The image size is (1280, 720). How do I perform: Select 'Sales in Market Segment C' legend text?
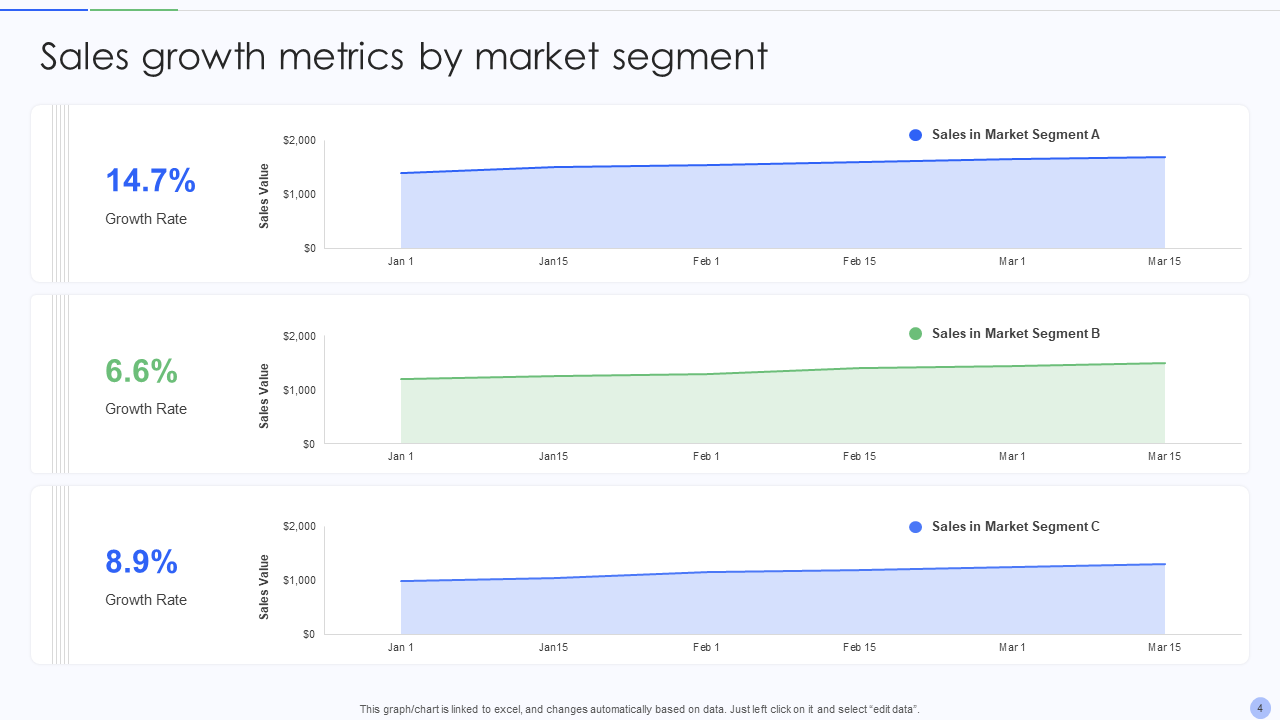point(1016,527)
